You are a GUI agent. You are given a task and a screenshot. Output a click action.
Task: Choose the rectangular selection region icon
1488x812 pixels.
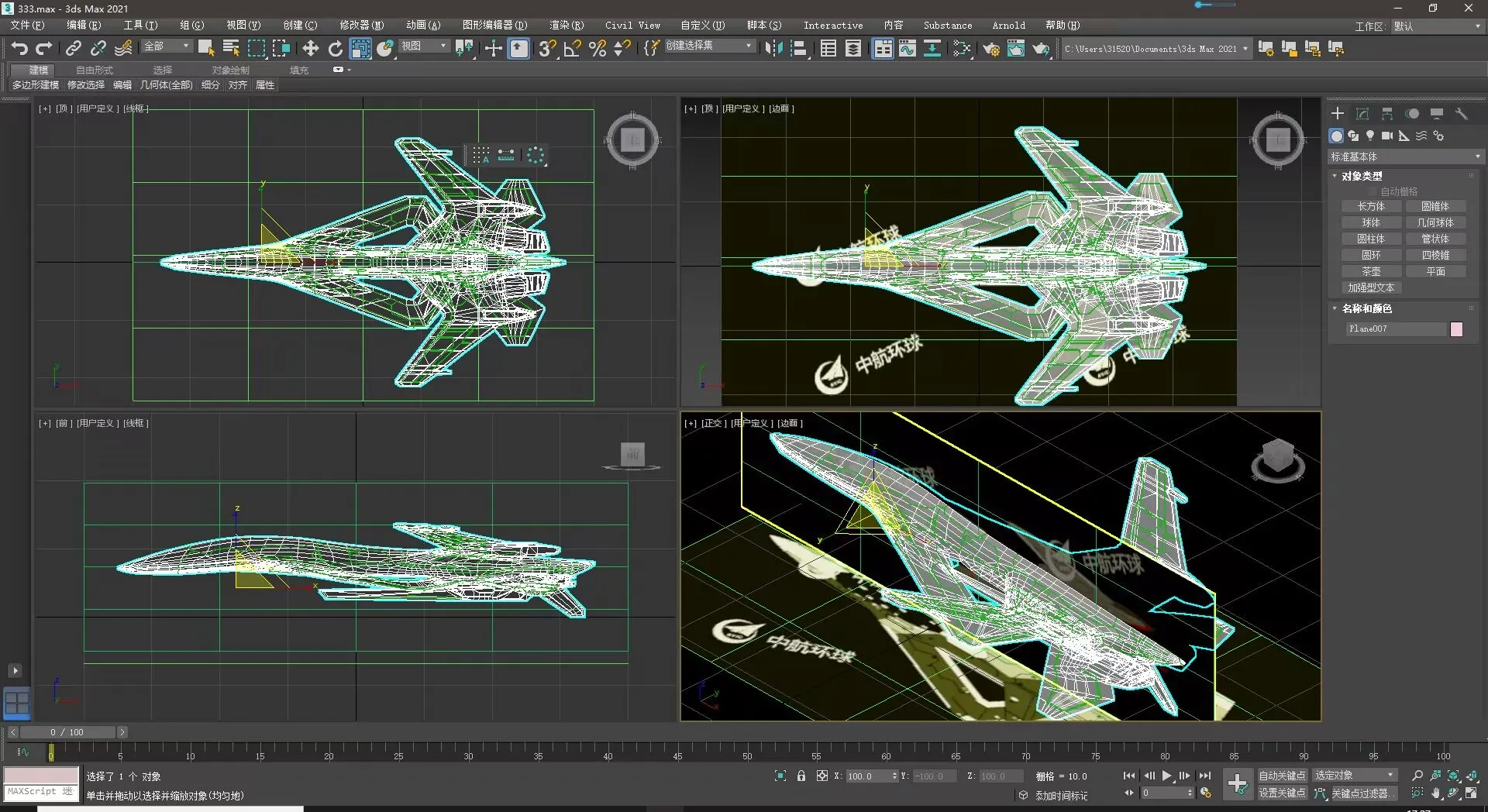coord(256,49)
